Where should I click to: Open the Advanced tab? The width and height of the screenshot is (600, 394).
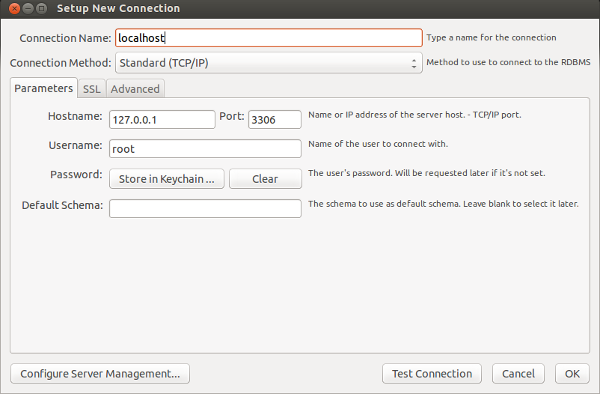(x=135, y=89)
